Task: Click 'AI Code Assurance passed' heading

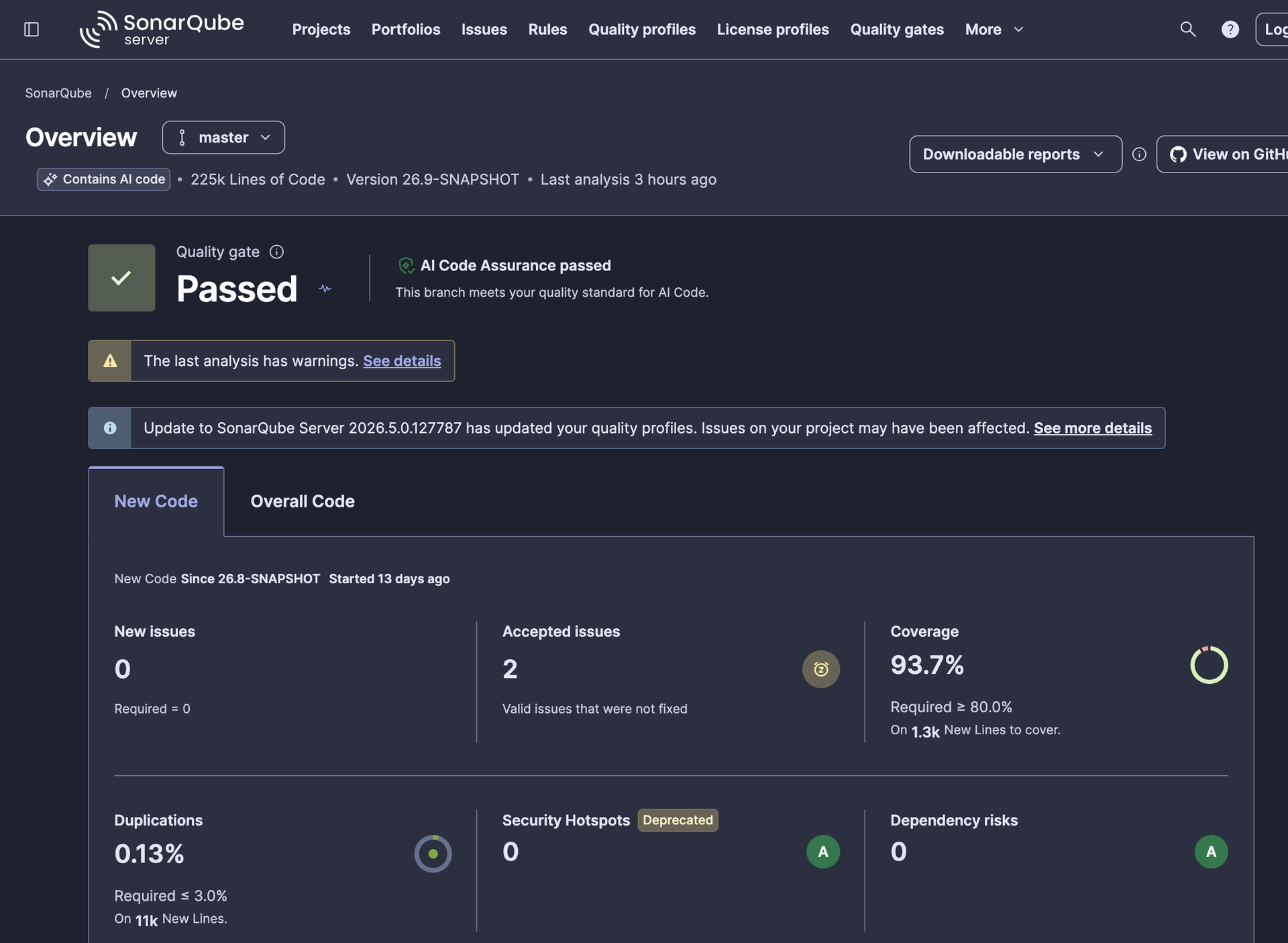Action: point(515,266)
